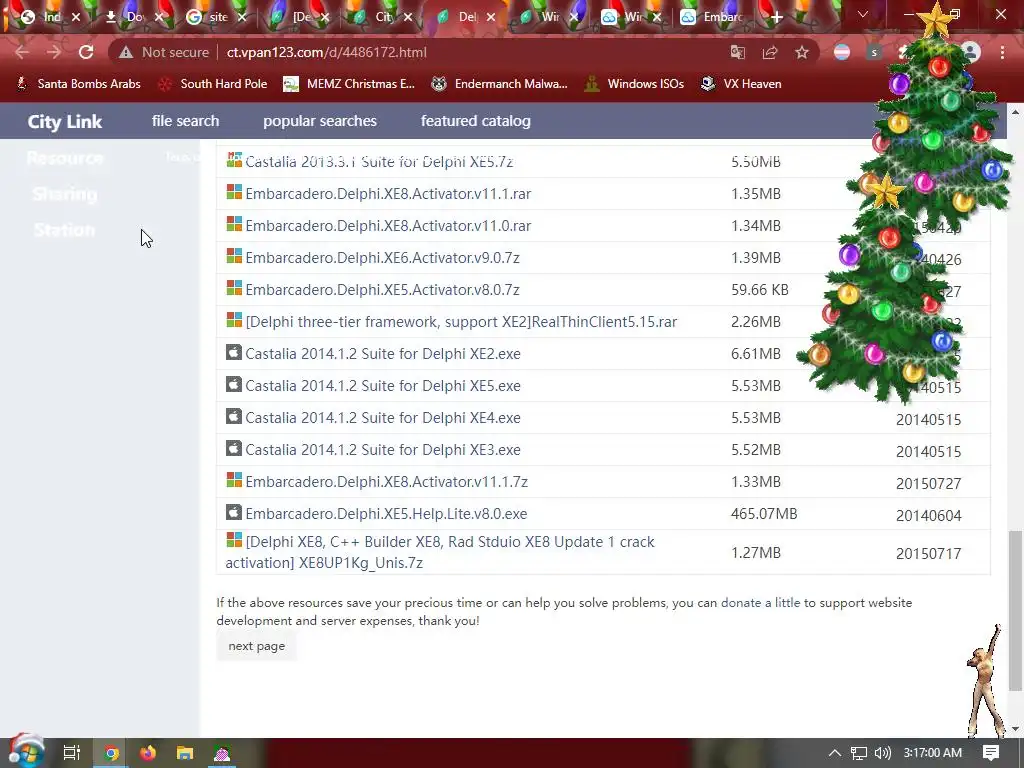The width and height of the screenshot is (1024, 768).
Task: Open the notification center icon
Action: click(991, 753)
